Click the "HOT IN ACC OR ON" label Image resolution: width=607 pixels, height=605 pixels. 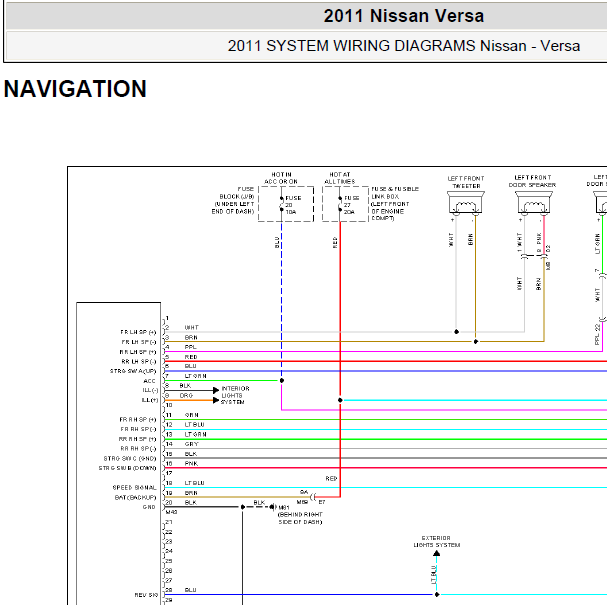click(x=281, y=178)
